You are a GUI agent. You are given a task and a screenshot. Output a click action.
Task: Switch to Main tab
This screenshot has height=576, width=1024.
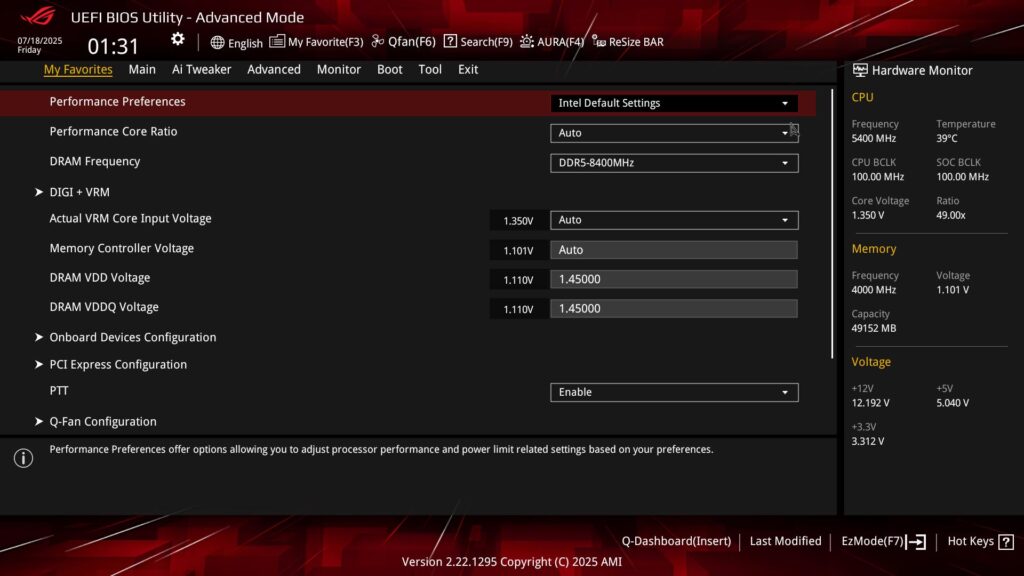point(142,69)
